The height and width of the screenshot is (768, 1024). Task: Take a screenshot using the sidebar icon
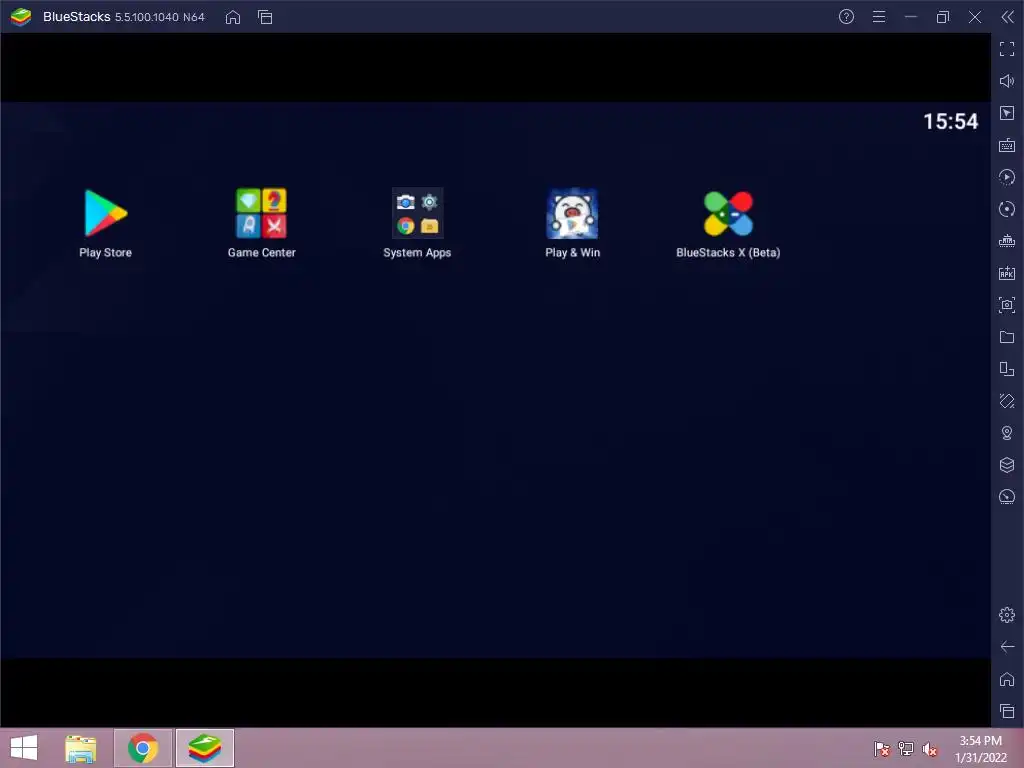pyautogui.click(x=1007, y=305)
